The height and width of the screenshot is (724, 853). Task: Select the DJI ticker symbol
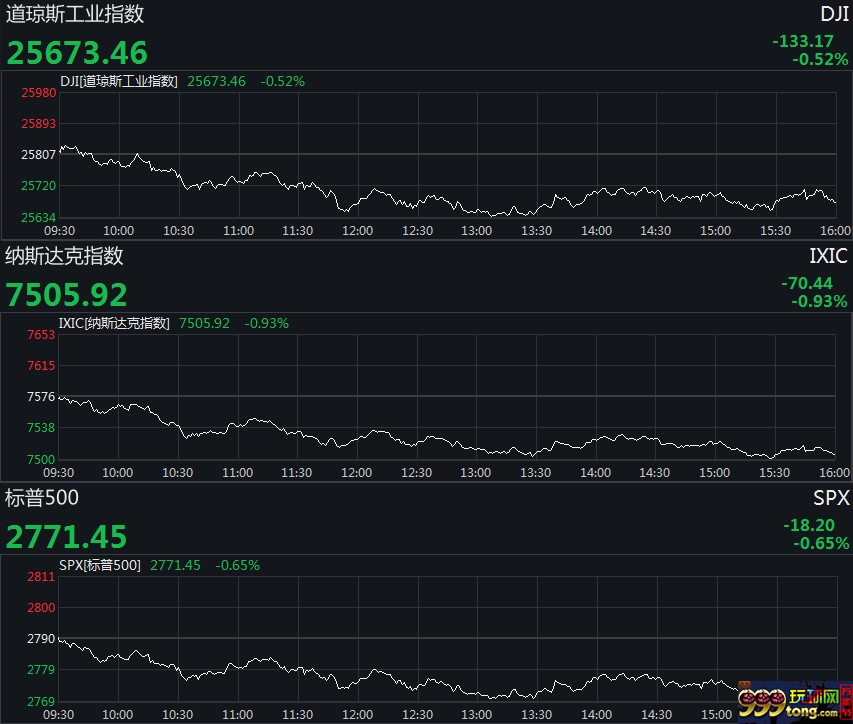click(835, 14)
